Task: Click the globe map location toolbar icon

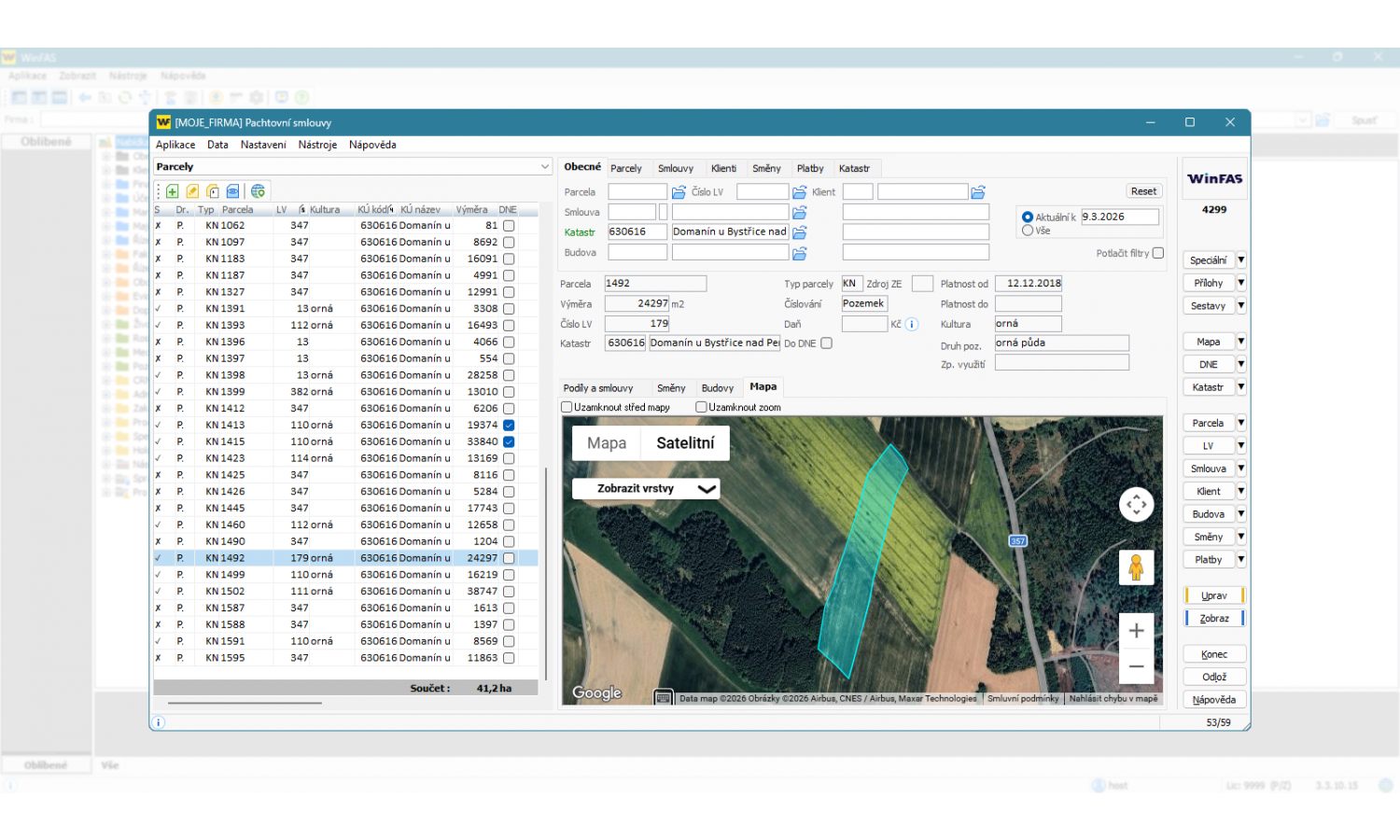Action: click(259, 191)
